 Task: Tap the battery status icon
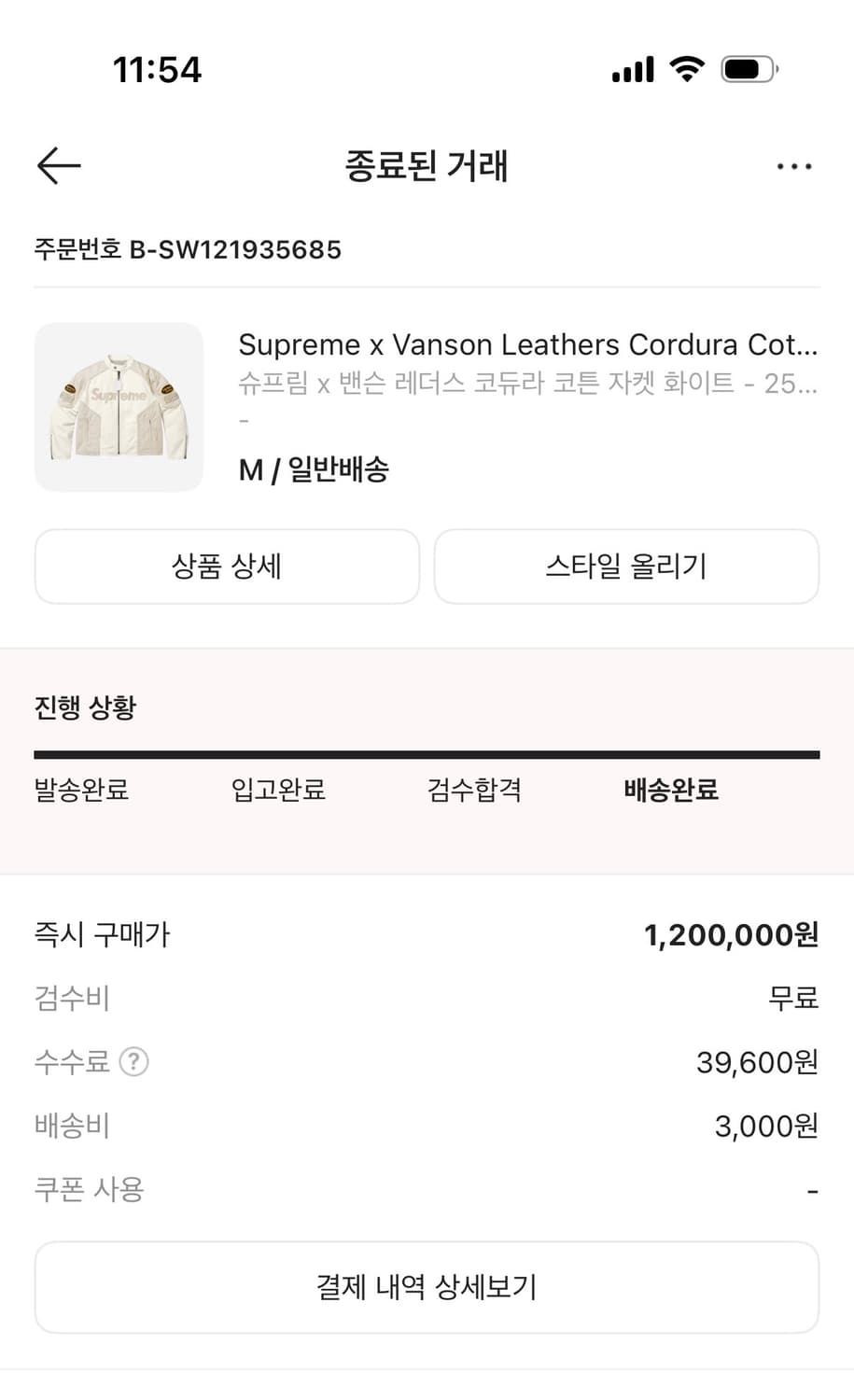pos(749,70)
